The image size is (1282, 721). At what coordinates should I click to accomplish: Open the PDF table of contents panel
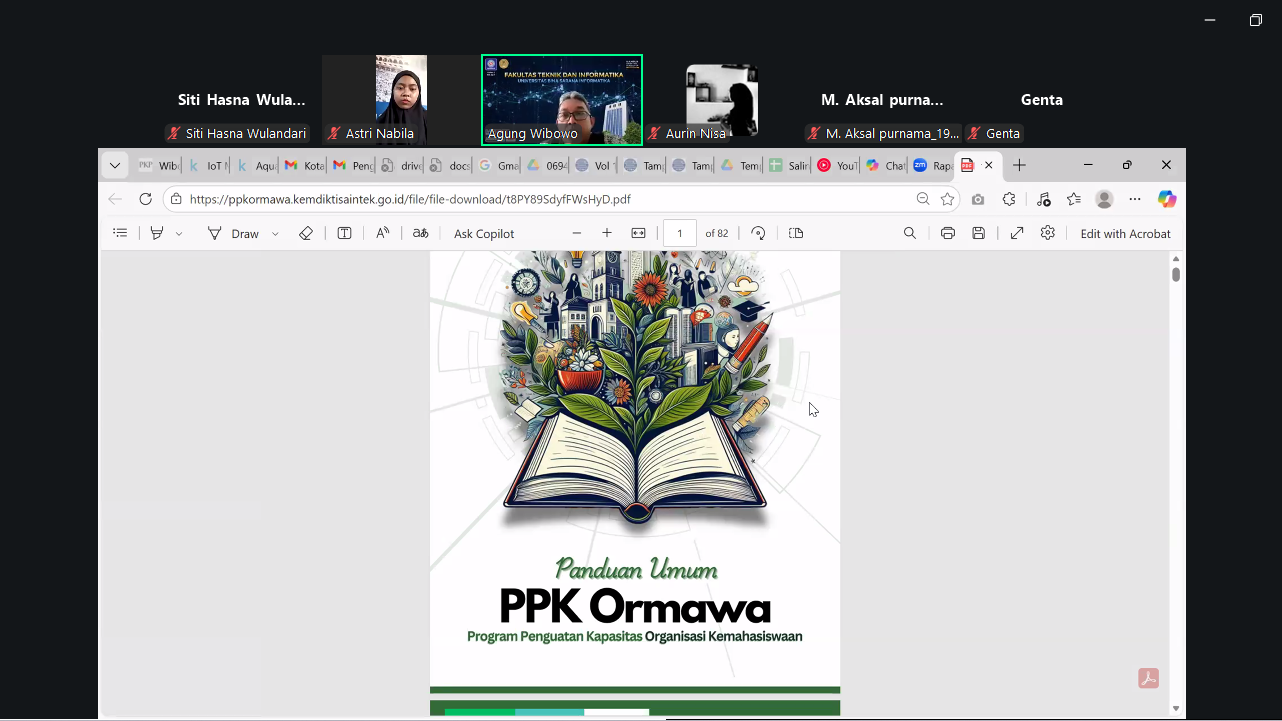pyautogui.click(x=120, y=233)
